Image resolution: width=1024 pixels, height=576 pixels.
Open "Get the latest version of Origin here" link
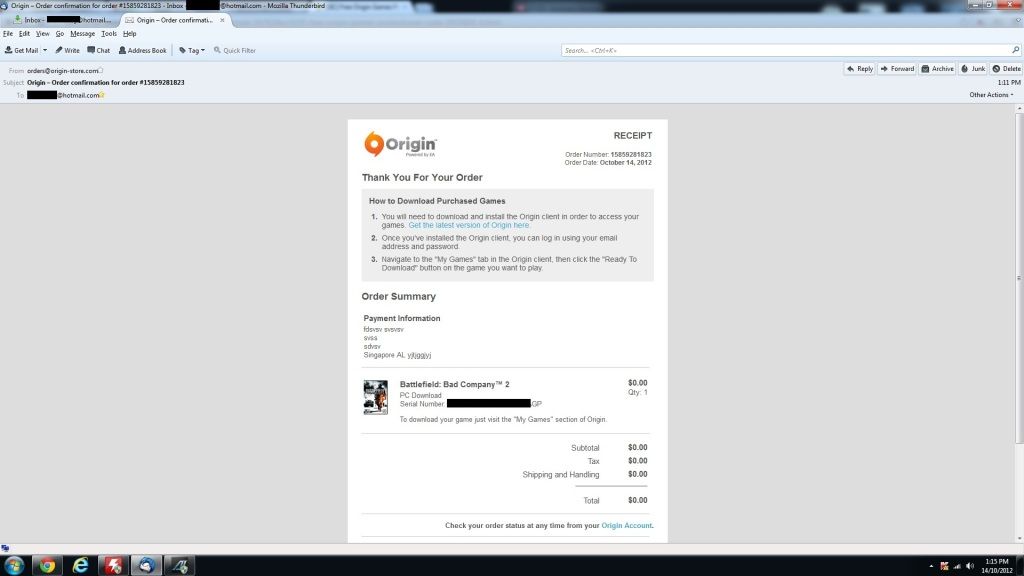tap(469, 225)
